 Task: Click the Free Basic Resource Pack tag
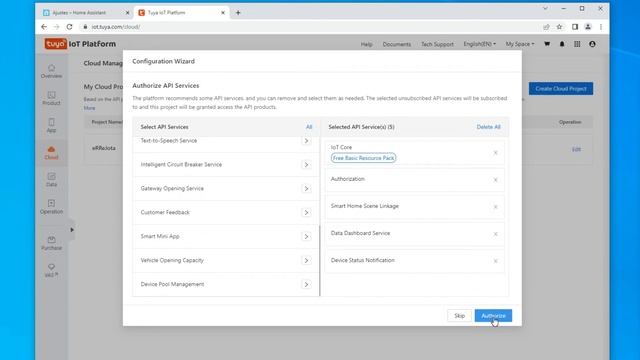(x=363, y=158)
